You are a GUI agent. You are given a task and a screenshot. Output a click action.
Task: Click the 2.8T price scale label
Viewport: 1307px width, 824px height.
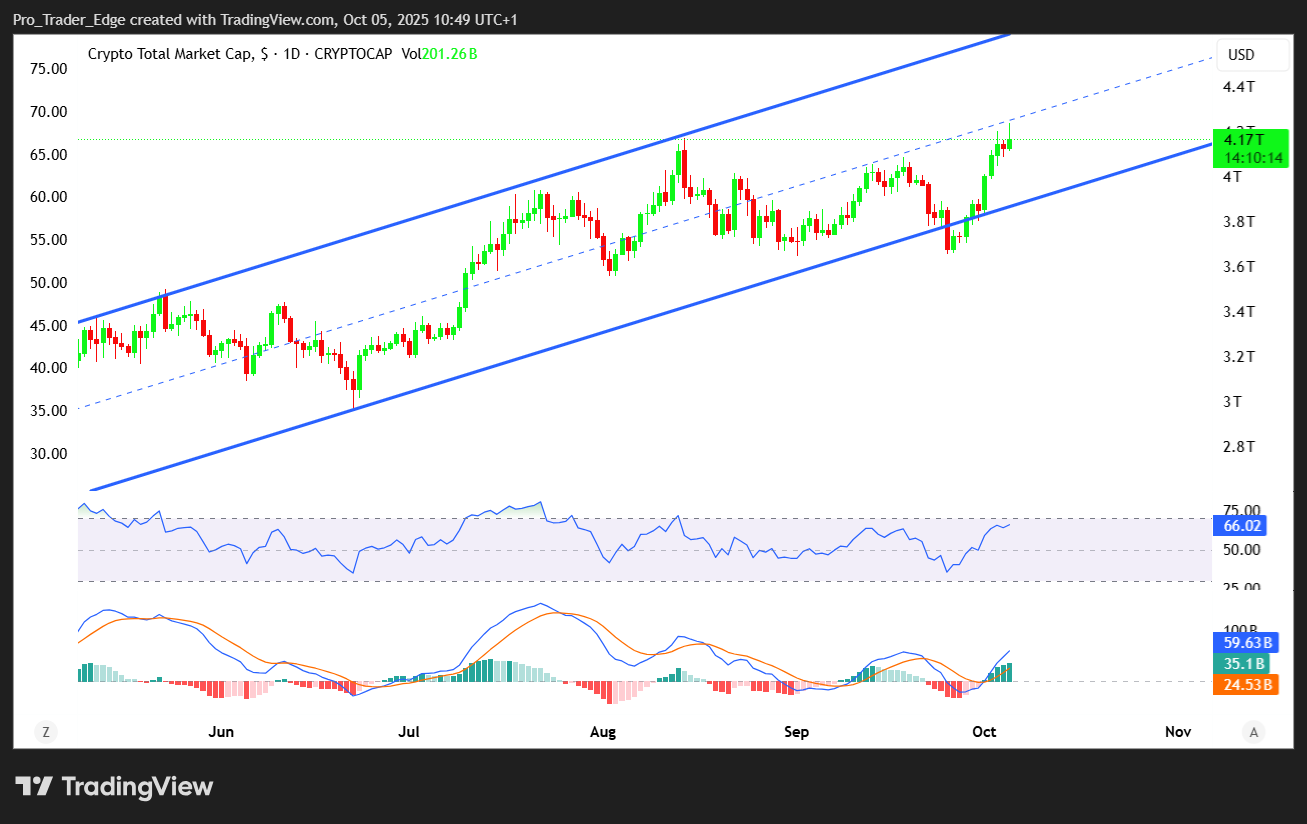pyautogui.click(x=1240, y=446)
